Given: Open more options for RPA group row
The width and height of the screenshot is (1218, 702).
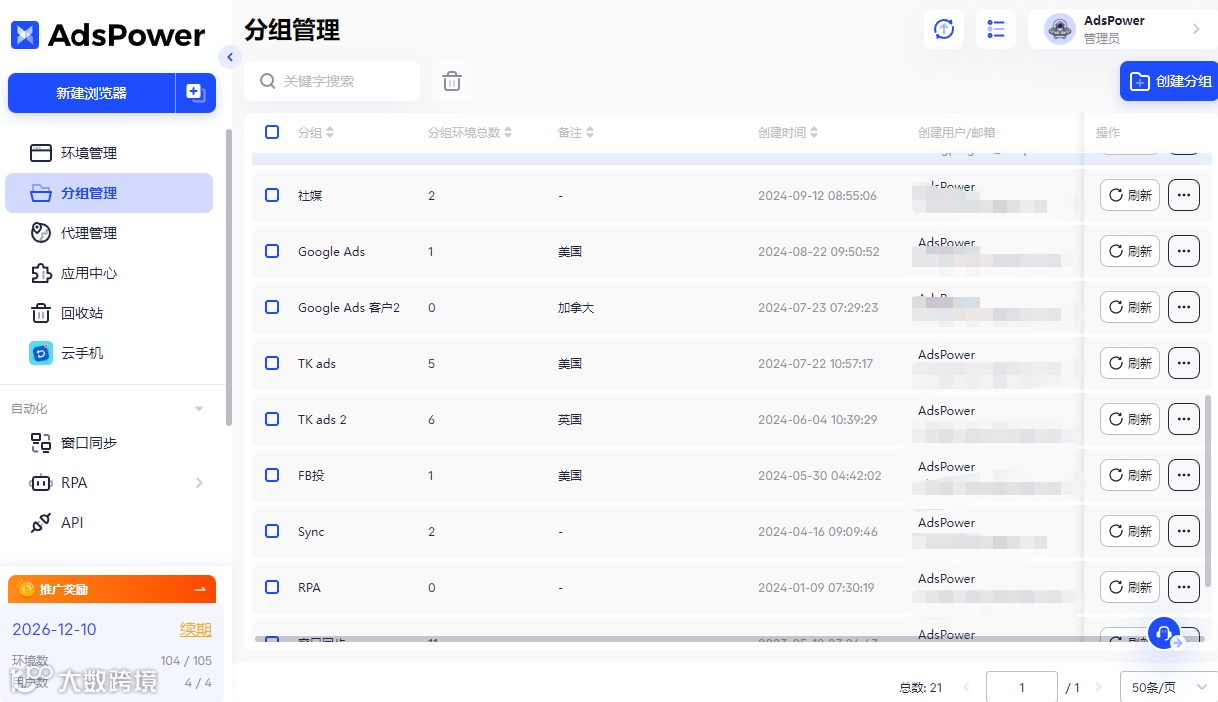Looking at the screenshot, I should coord(1184,587).
